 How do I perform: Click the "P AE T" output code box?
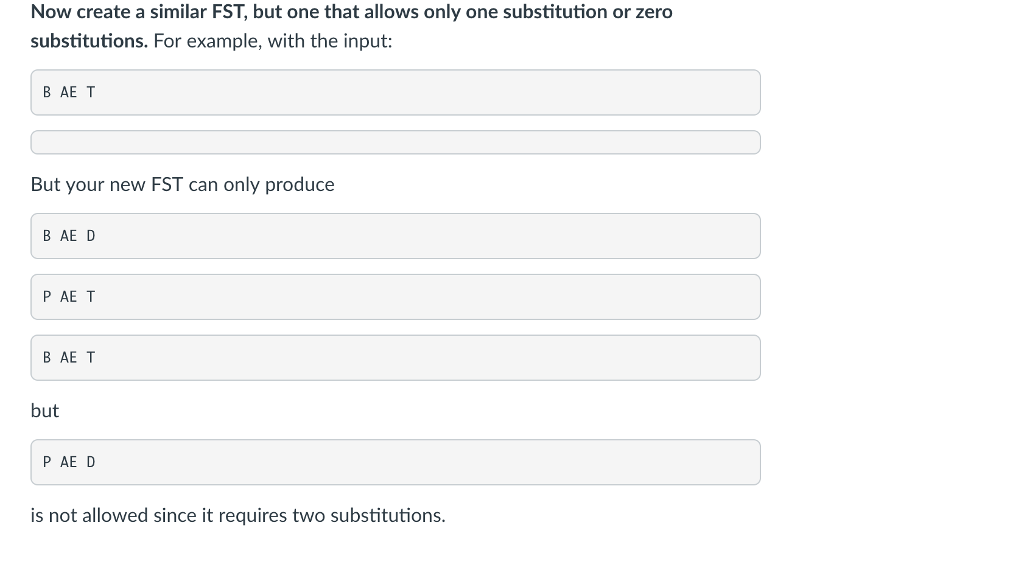click(x=395, y=297)
